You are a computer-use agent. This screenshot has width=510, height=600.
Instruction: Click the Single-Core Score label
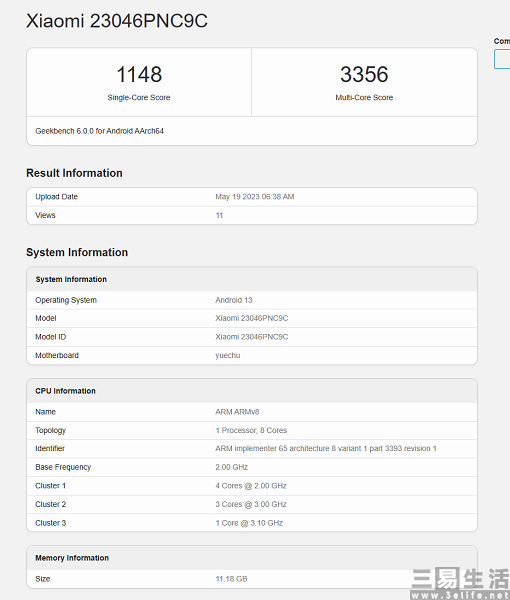[139, 98]
